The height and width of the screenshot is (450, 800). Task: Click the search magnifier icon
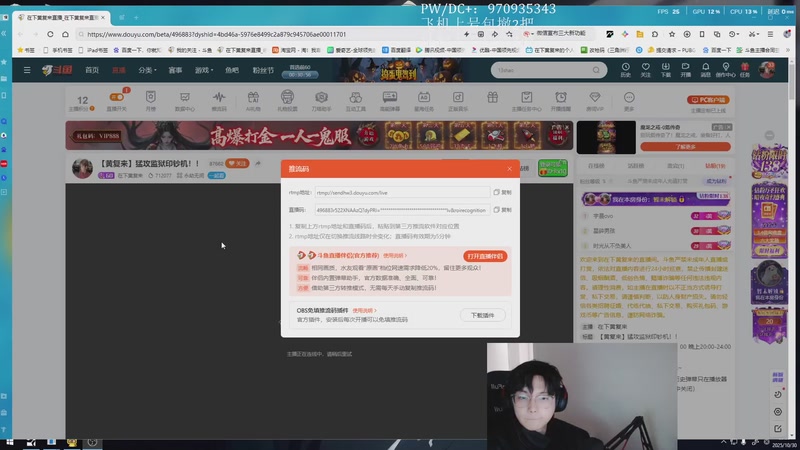596,70
